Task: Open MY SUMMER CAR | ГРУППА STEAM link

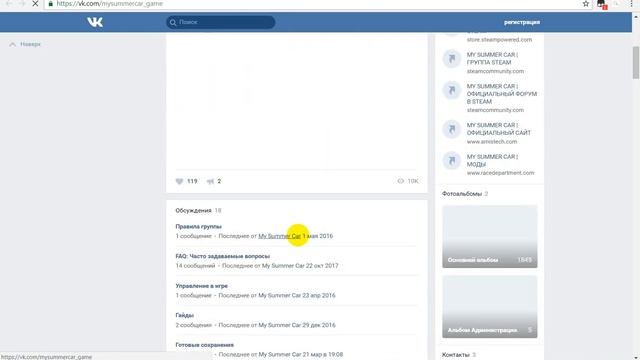Action: 492,58
